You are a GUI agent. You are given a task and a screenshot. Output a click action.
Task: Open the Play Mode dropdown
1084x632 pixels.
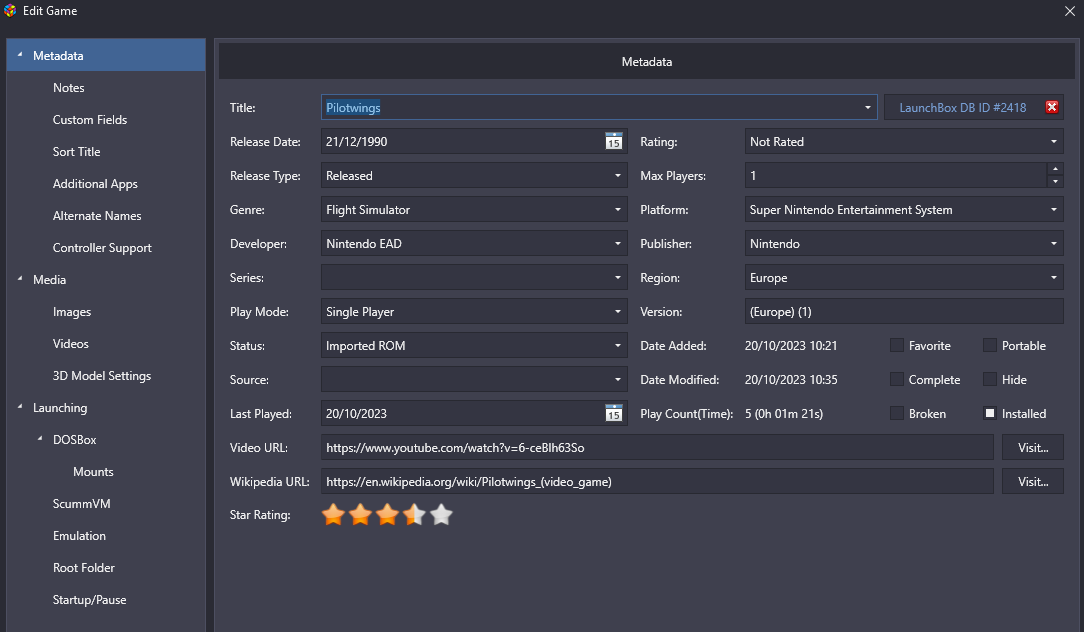[x=618, y=312]
